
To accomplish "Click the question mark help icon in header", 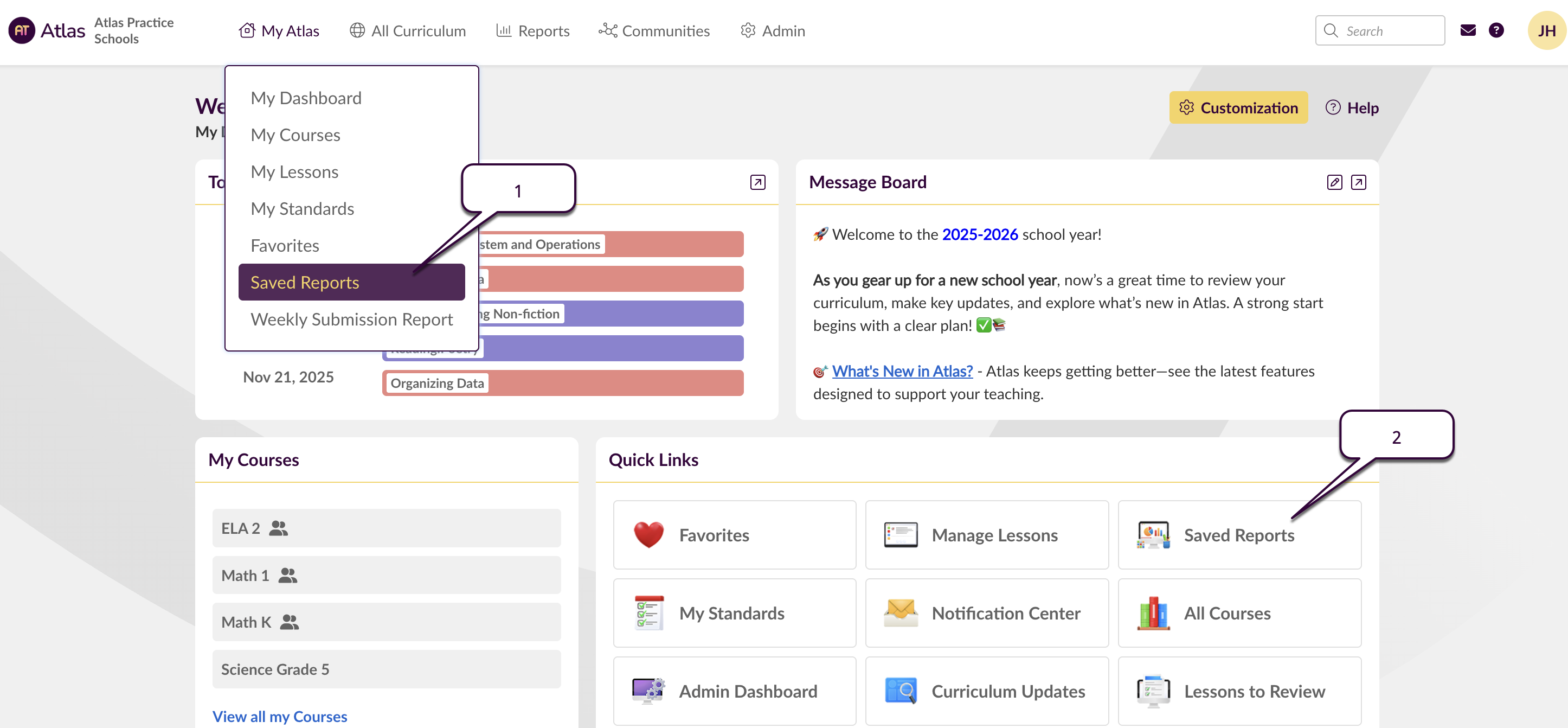I will [1495, 30].
